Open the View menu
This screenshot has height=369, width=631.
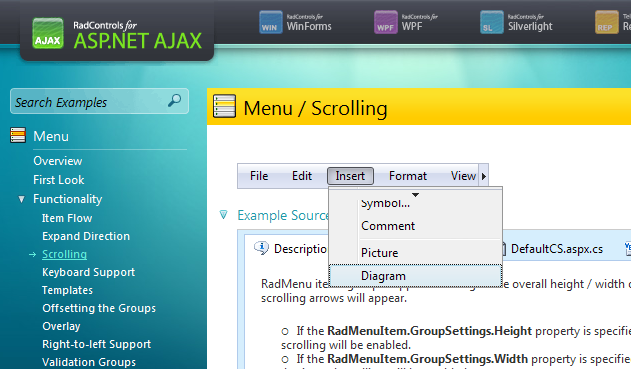463,176
